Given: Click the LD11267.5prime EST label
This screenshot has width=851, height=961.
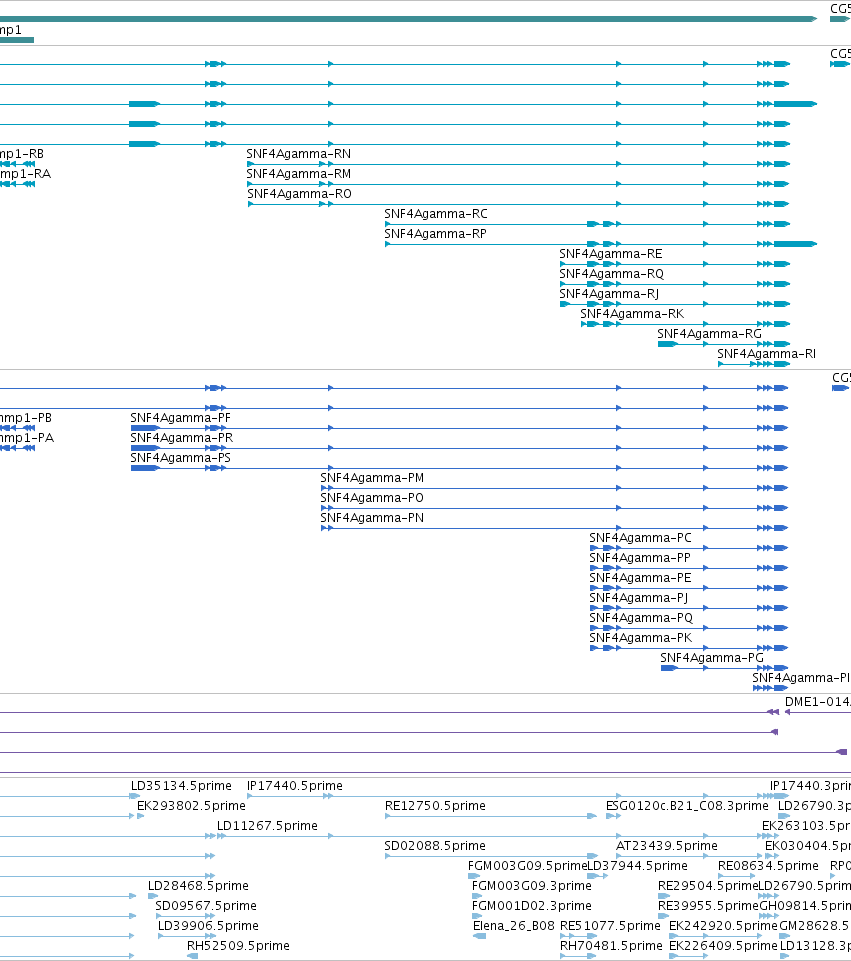Looking at the screenshot, I should point(267,826).
